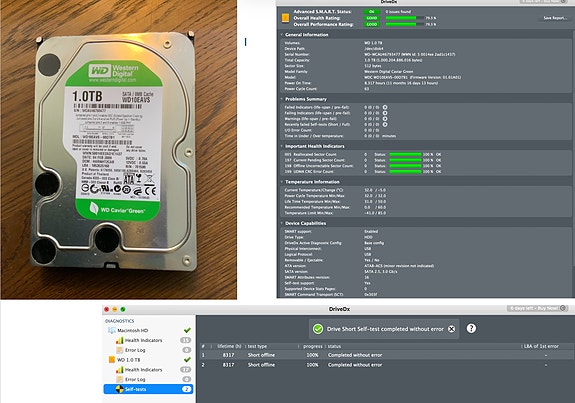Image resolution: width=575 pixels, height=403 pixels.
Task: Collapse the Problems Summary section
Action: pyautogui.click(x=282, y=99)
